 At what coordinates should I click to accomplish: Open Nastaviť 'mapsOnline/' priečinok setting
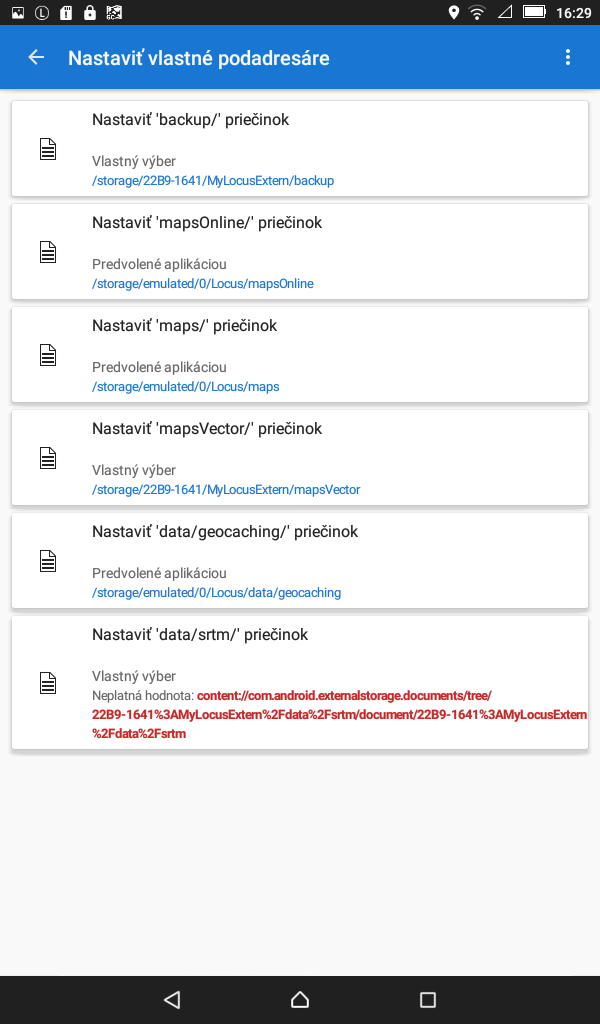point(207,223)
